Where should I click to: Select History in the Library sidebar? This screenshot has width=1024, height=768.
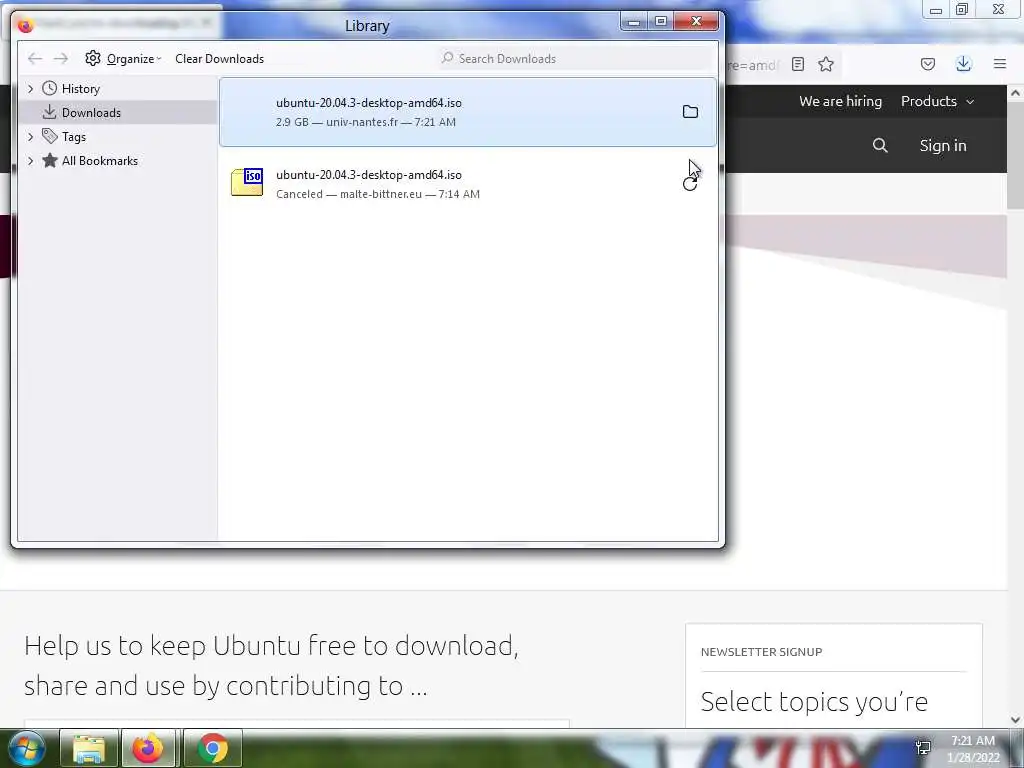click(x=80, y=89)
